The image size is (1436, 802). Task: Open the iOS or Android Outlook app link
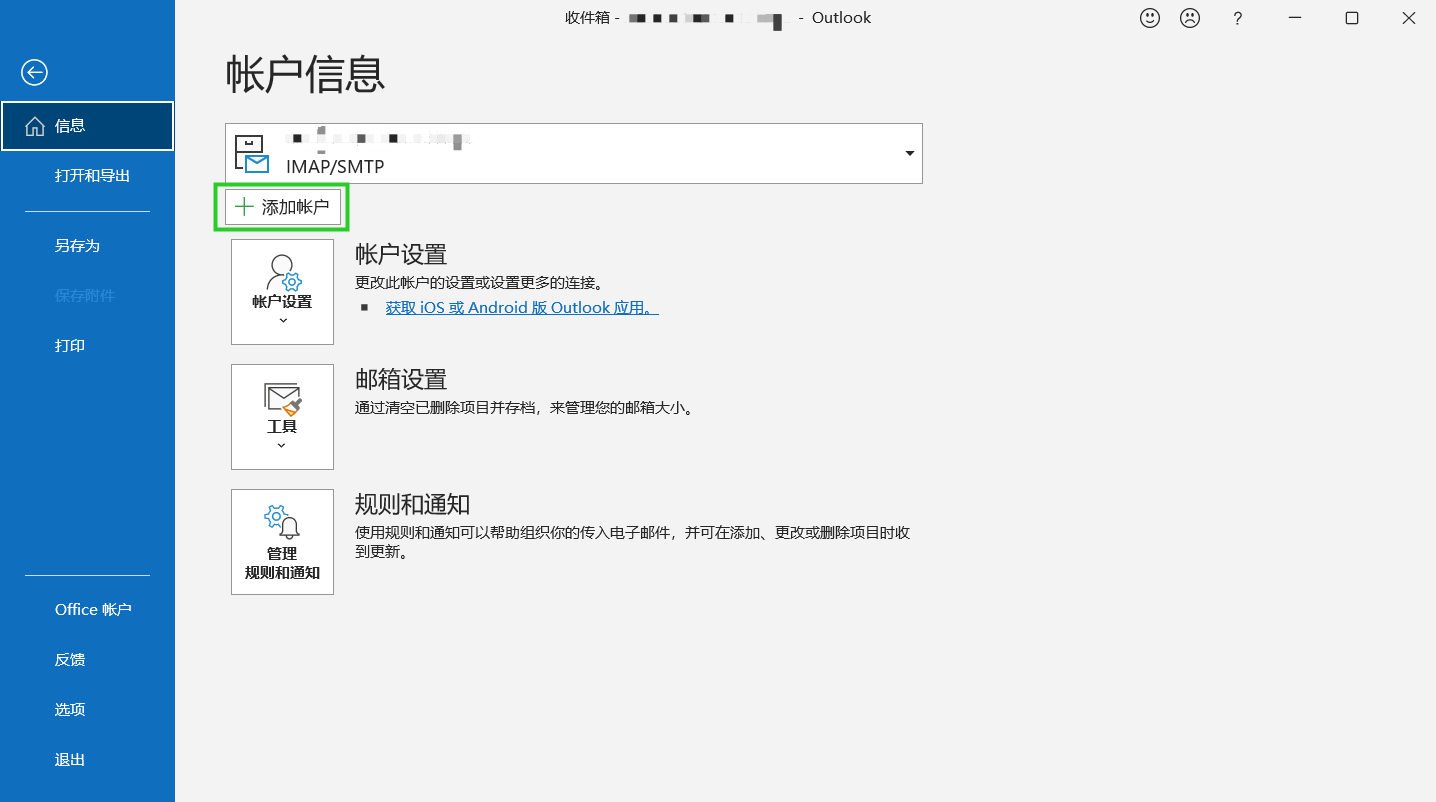click(522, 308)
